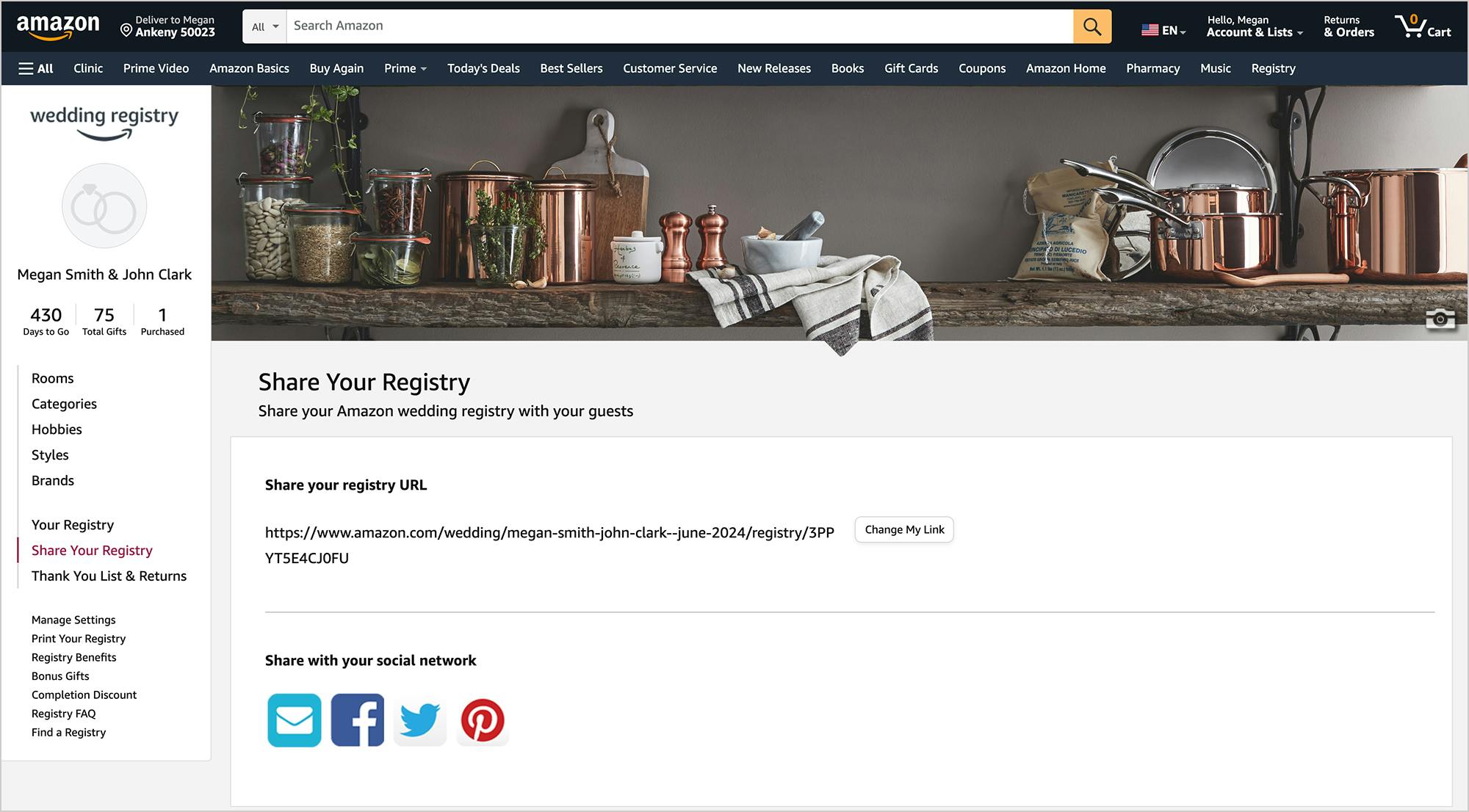The image size is (1469, 812).
Task: Expand Account & Lists dropdown
Action: 1255,26
